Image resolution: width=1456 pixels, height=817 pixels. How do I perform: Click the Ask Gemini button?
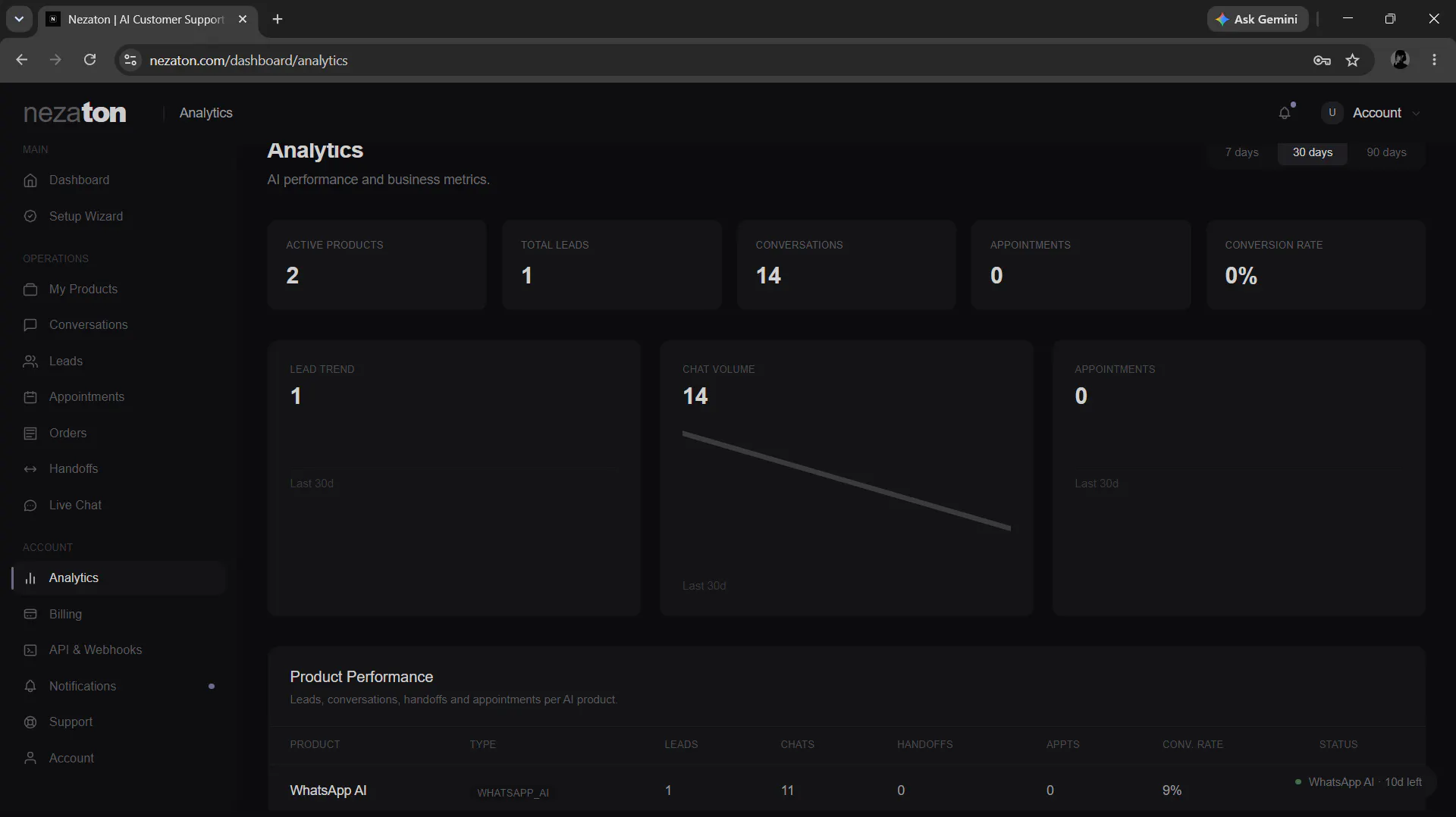[1257, 19]
